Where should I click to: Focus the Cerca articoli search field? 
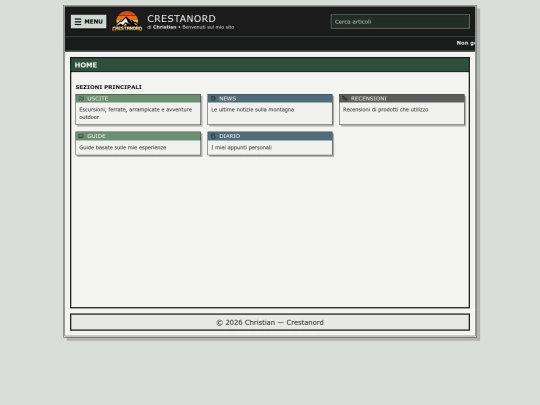[400, 21]
